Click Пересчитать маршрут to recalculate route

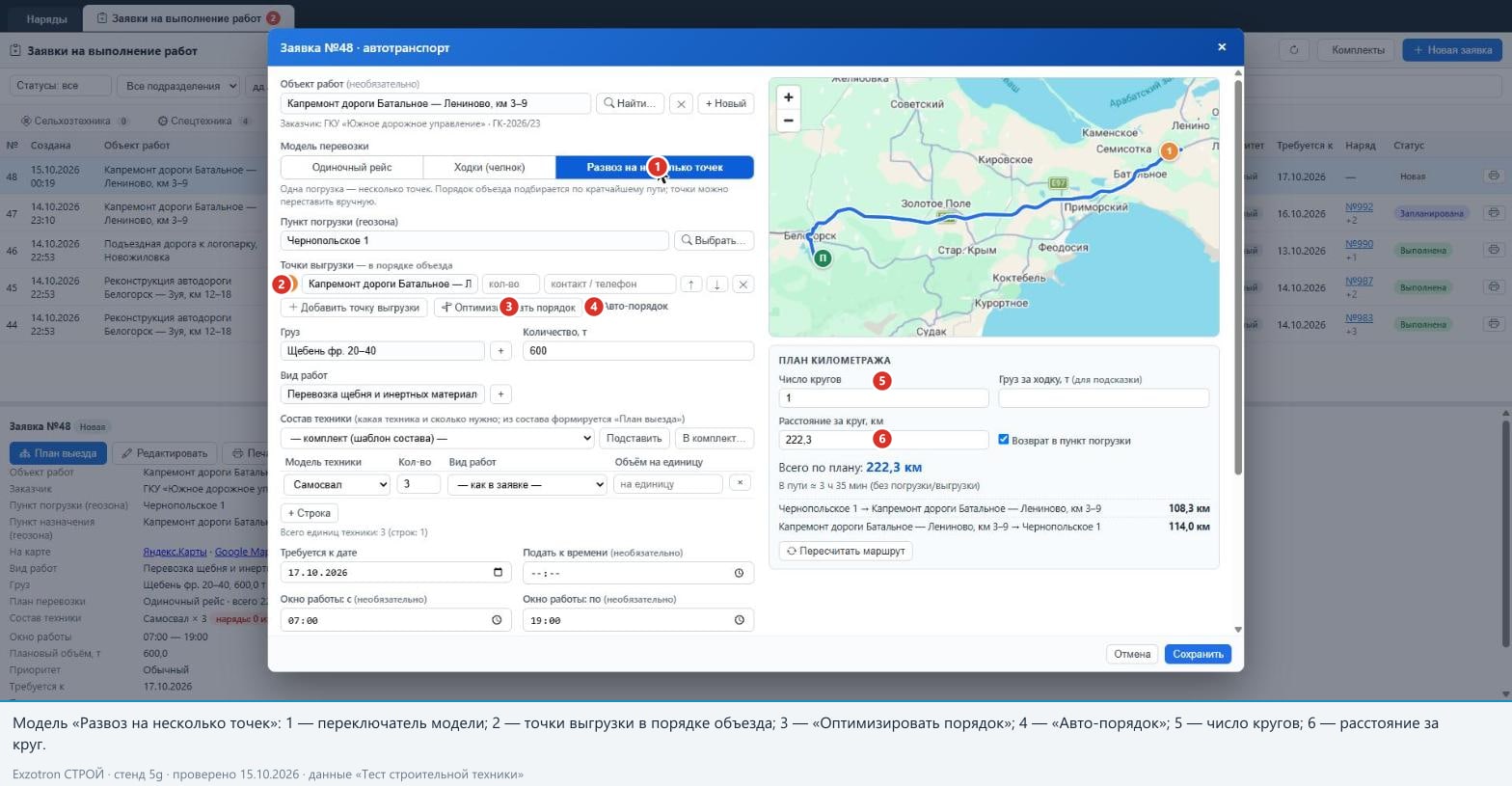coord(846,551)
